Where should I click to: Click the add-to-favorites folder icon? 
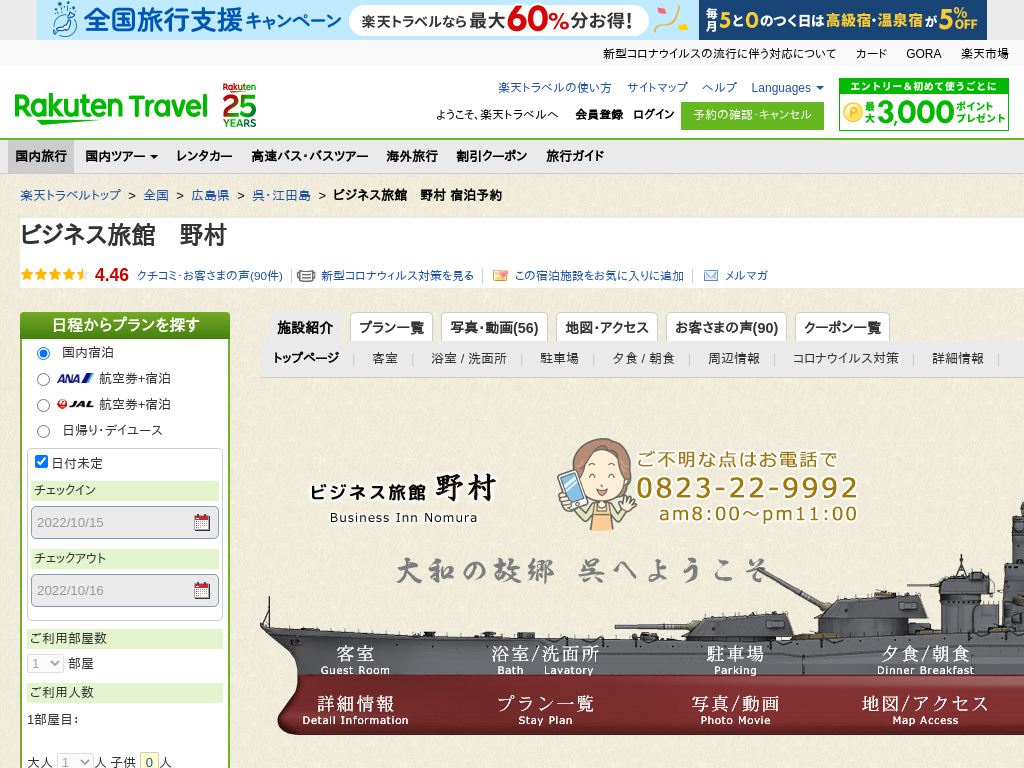(x=500, y=276)
